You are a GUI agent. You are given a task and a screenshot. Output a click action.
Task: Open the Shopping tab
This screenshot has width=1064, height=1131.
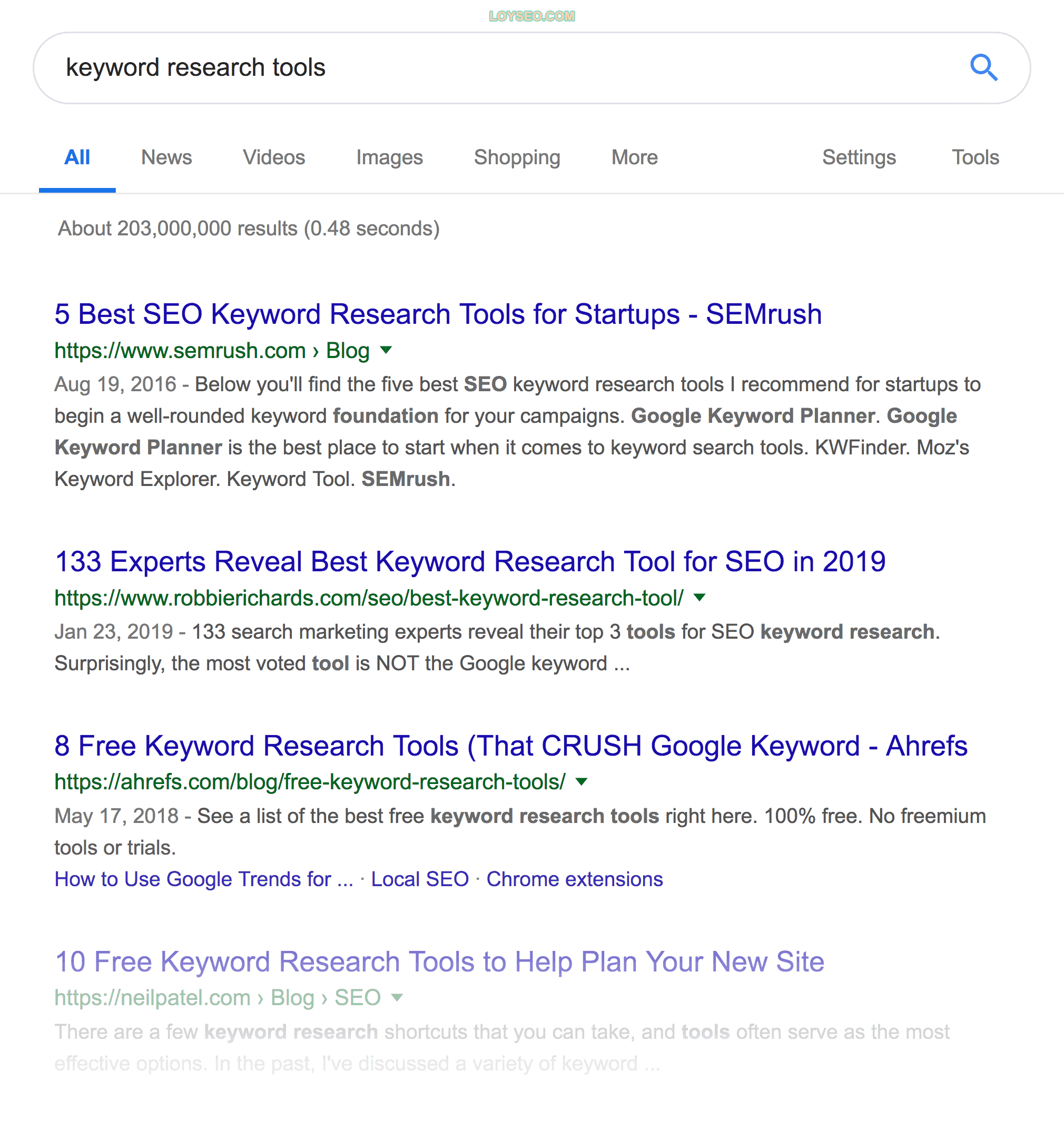[517, 157]
